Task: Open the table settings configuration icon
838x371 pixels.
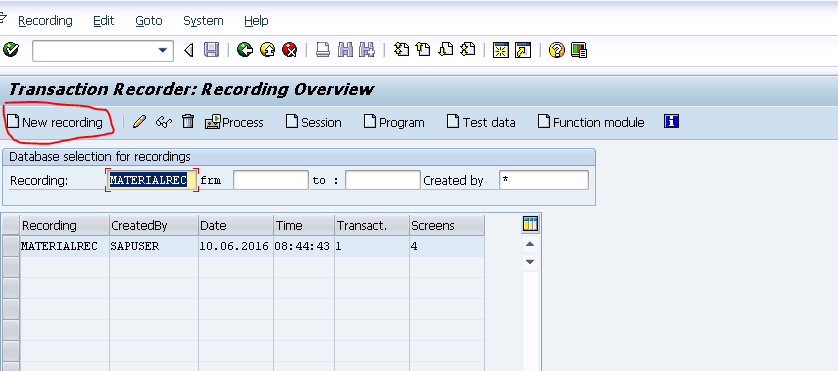Action: (530, 224)
